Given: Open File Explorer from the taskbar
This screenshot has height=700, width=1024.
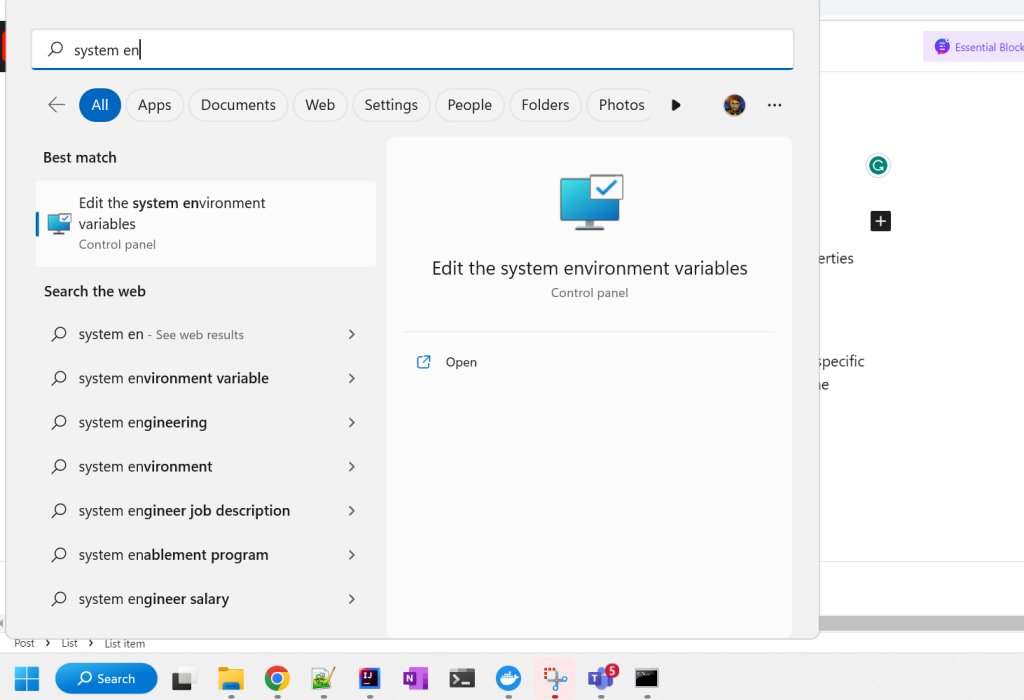Looking at the screenshot, I should pos(231,678).
